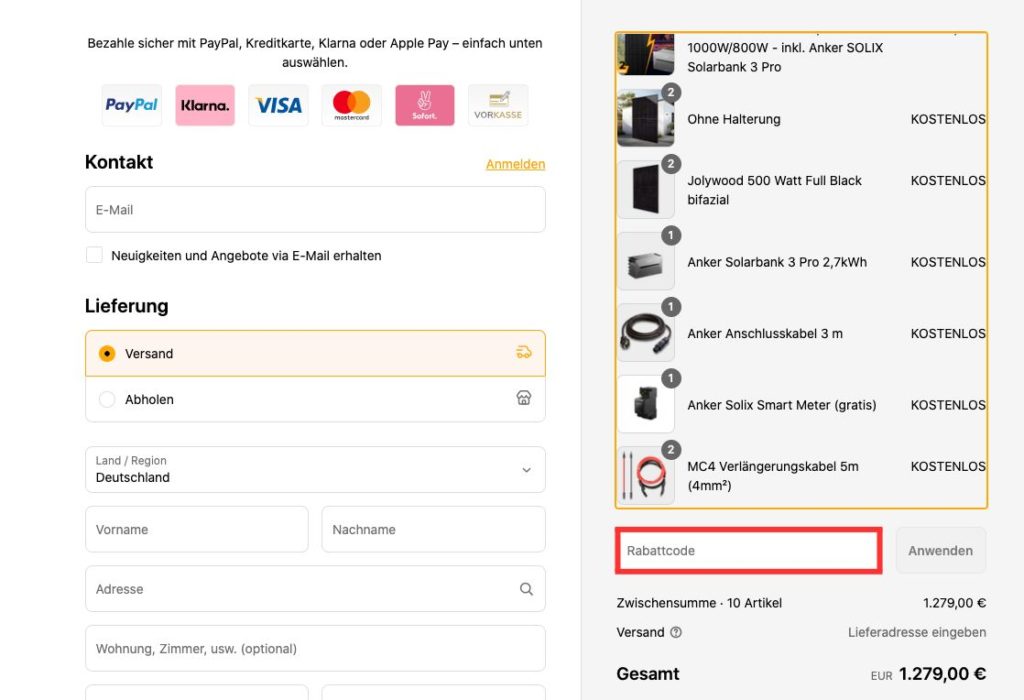1024x700 pixels.
Task: Open the MC4 Verlängerungskabel thumbnail
Action: tap(646, 475)
